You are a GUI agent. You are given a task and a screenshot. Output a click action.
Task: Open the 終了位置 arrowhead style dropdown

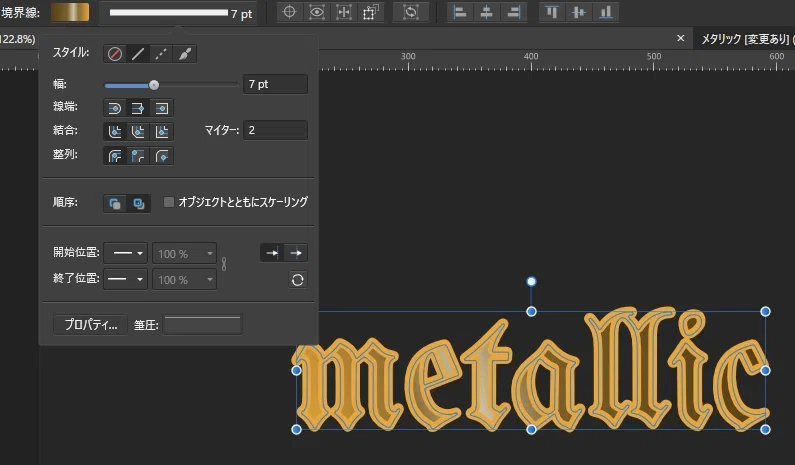126,279
